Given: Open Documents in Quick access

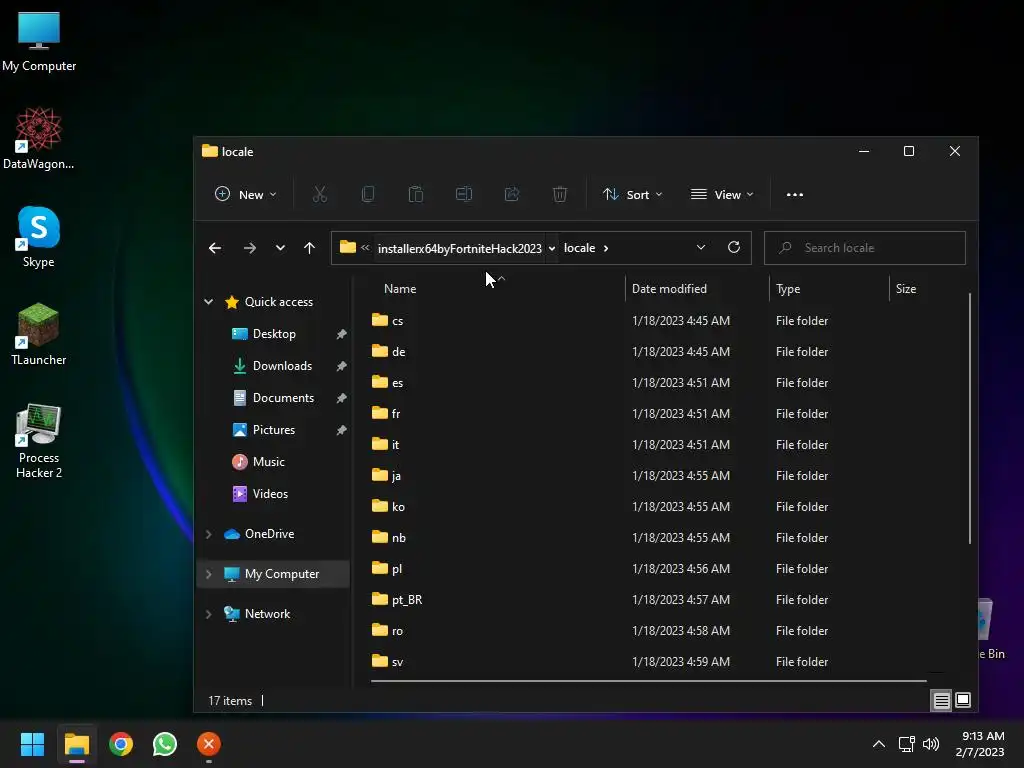Looking at the screenshot, I should click(x=283, y=398).
